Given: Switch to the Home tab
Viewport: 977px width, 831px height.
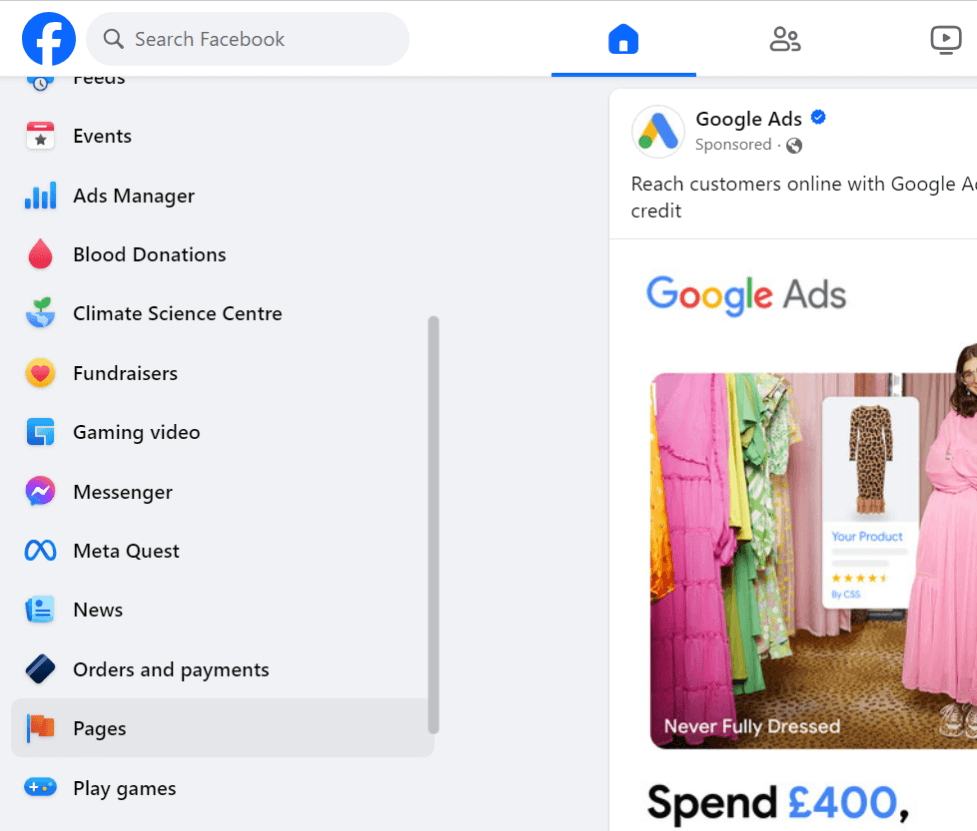Looking at the screenshot, I should click(x=623, y=38).
